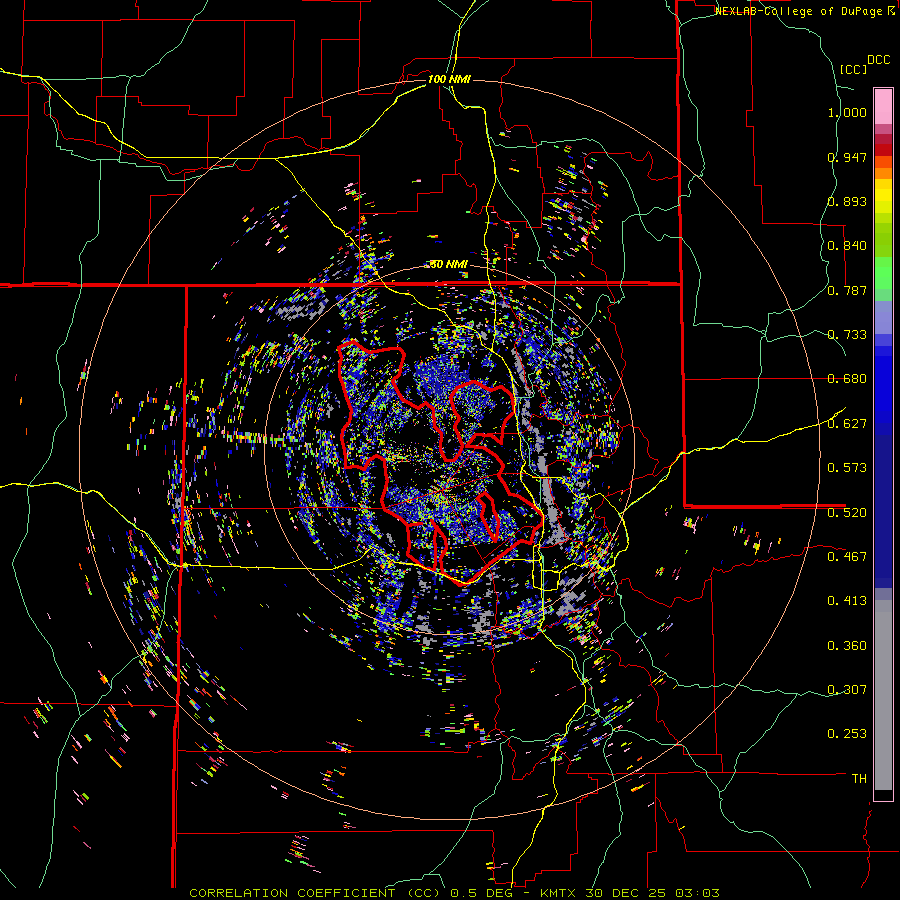Click the 0.947 color scale value
The height and width of the screenshot is (900, 900).
(x=847, y=157)
